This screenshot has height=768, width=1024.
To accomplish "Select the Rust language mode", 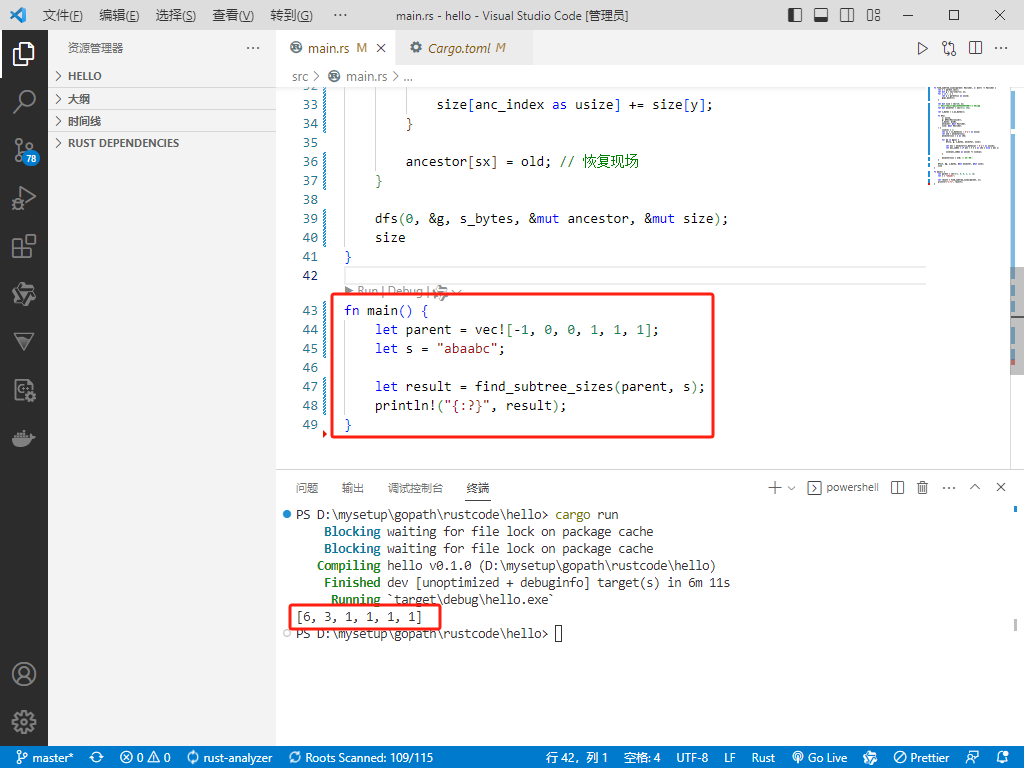I will (x=763, y=758).
